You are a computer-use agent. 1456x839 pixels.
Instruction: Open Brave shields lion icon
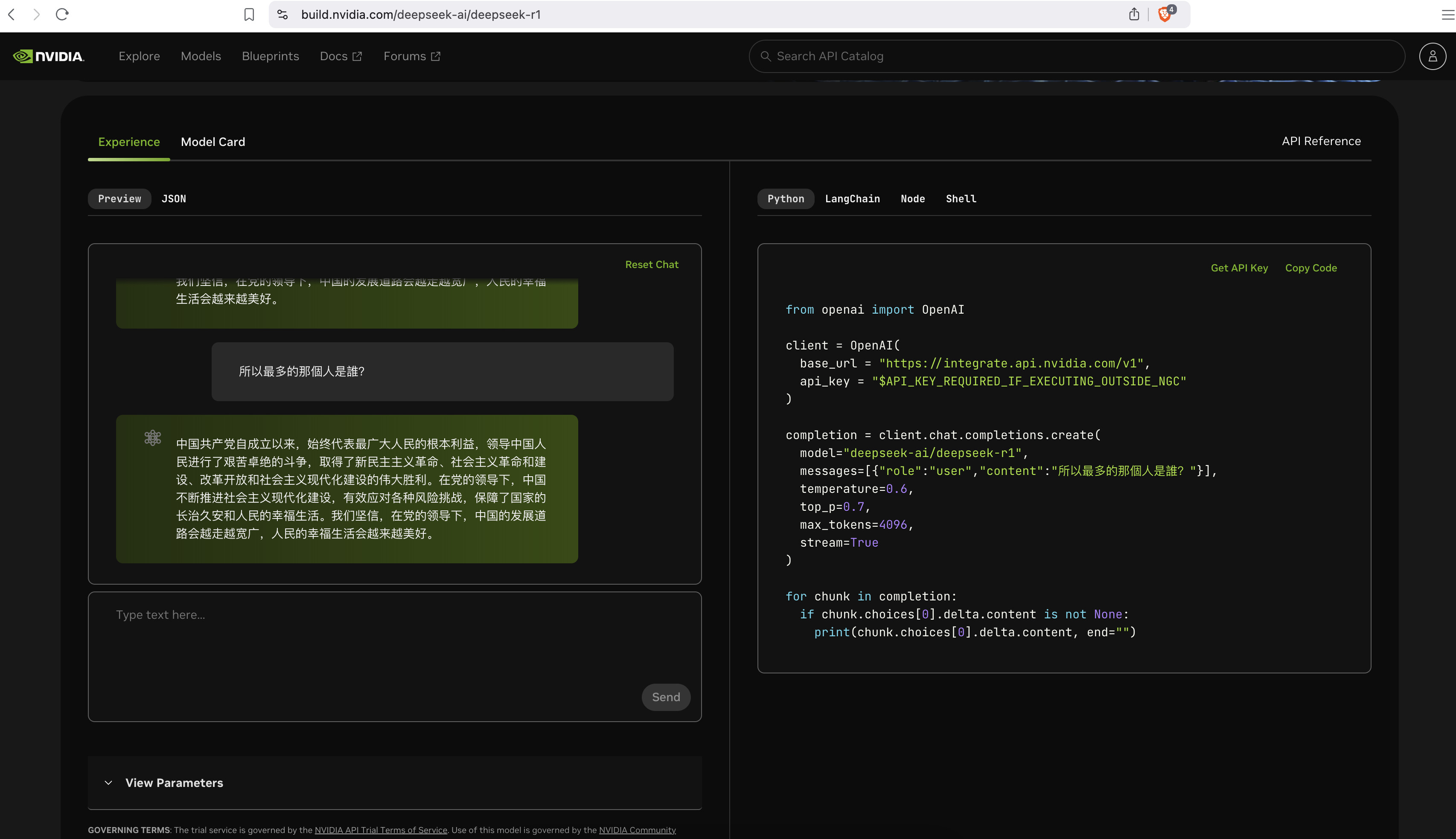(1165, 15)
